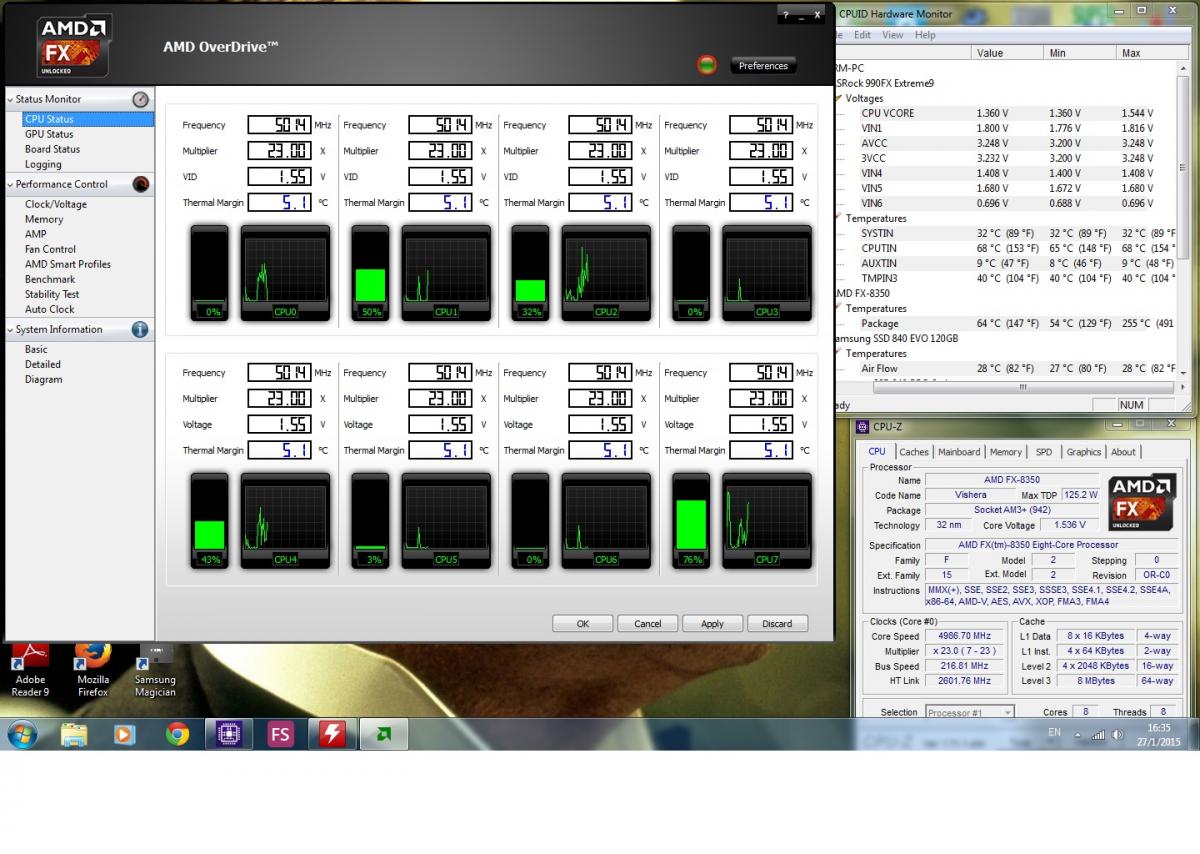The height and width of the screenshot is (854, 1200).
Task: Click the Status Monitor gauge icon
Action: coord(140,99)
